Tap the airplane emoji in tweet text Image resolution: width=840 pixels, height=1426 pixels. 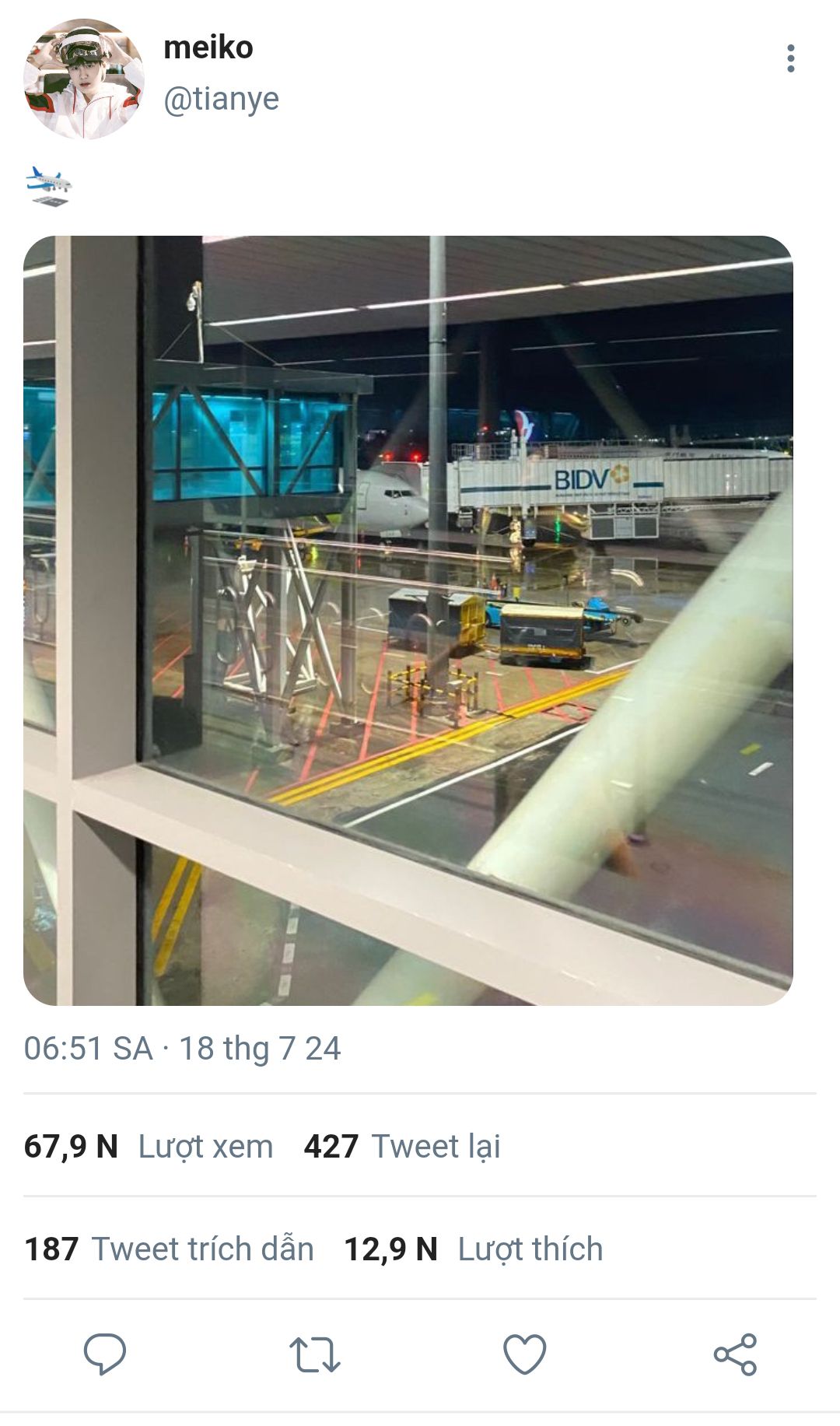(48, 187)
